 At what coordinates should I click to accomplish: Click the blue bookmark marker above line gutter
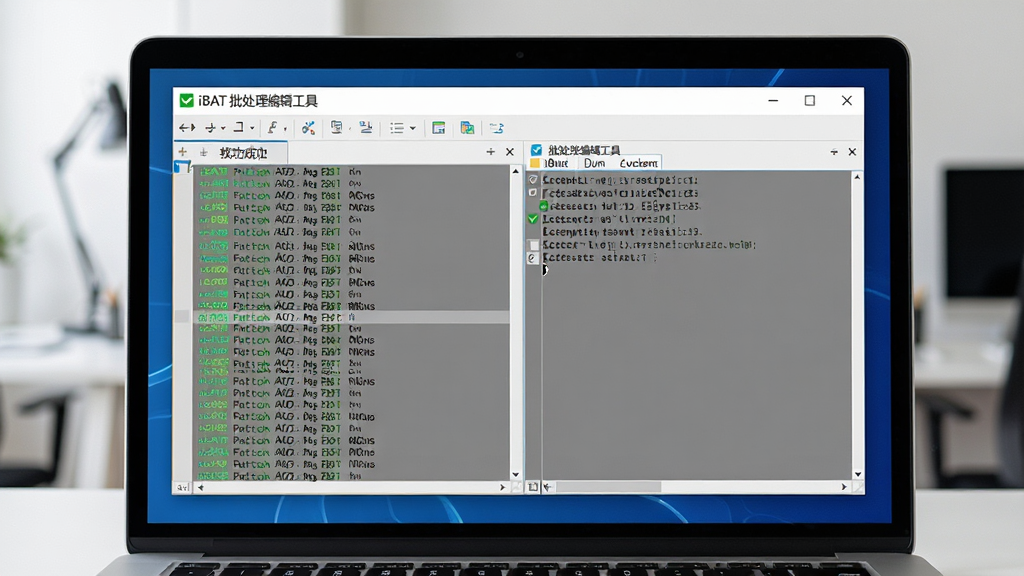182,167
